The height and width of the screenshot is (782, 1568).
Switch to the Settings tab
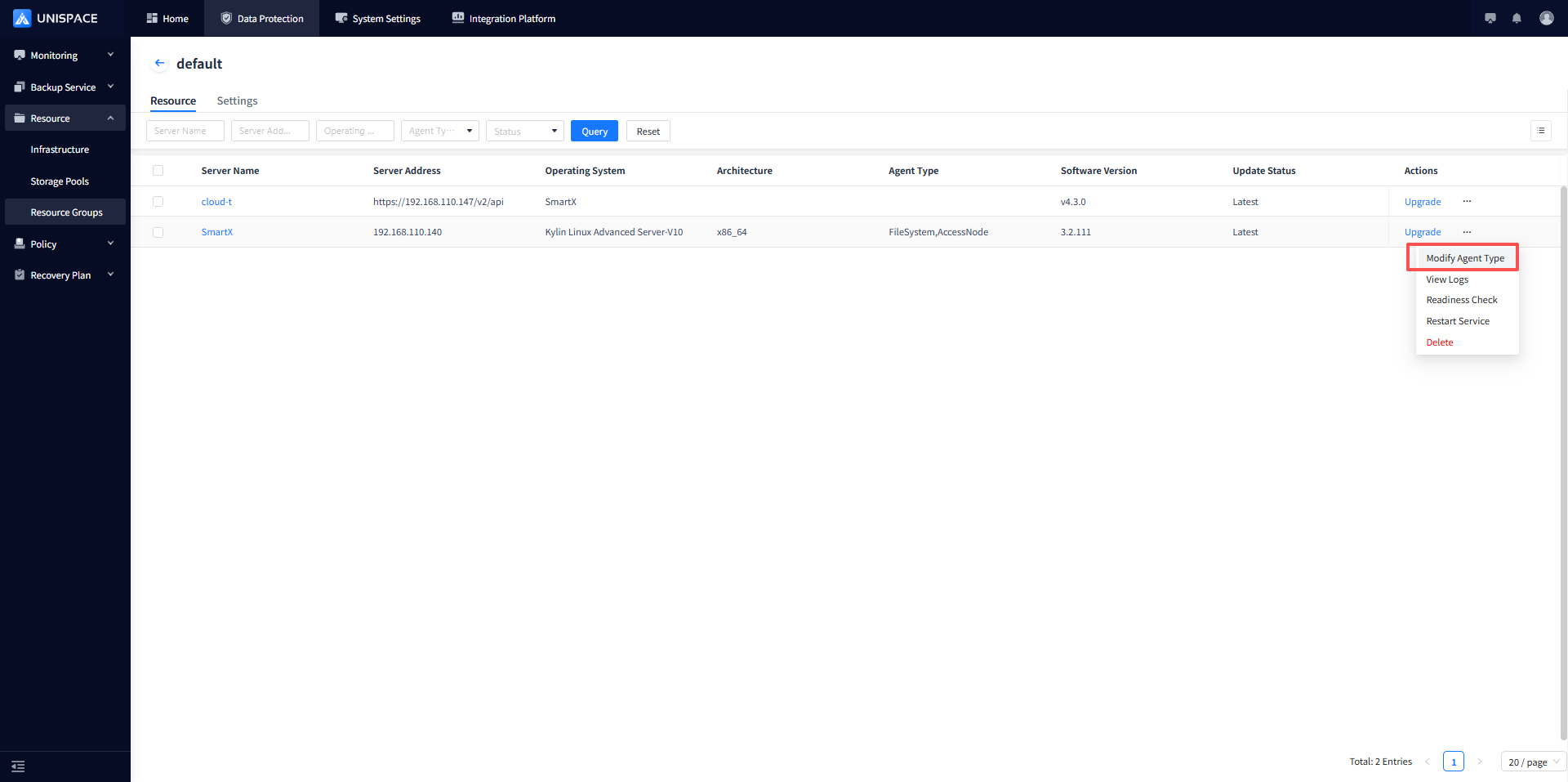[237, 101]
